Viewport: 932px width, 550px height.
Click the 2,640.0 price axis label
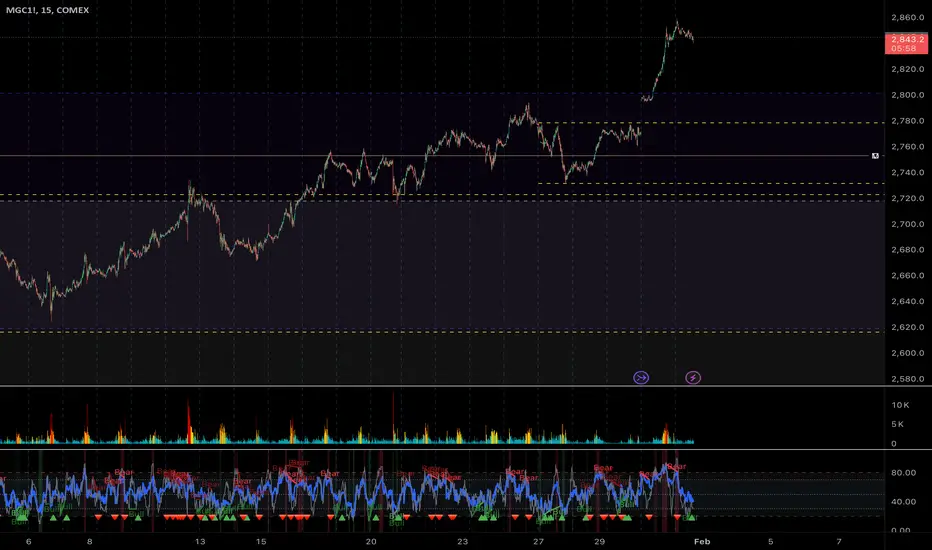pyautogui.click(x=908, y=301)
